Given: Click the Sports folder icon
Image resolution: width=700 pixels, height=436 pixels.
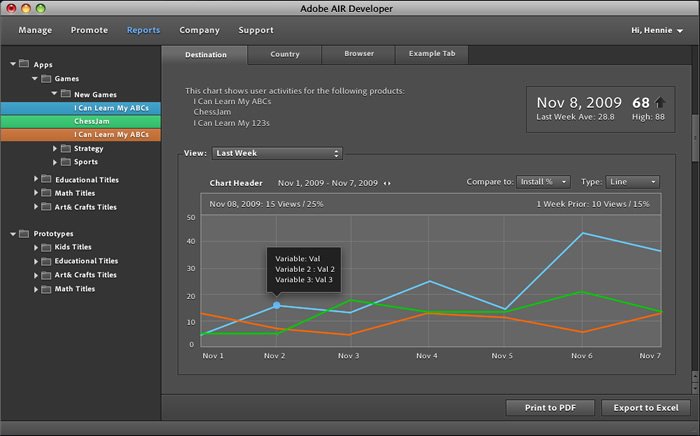Looking at the screenshot, I should (x=66, y=162).
